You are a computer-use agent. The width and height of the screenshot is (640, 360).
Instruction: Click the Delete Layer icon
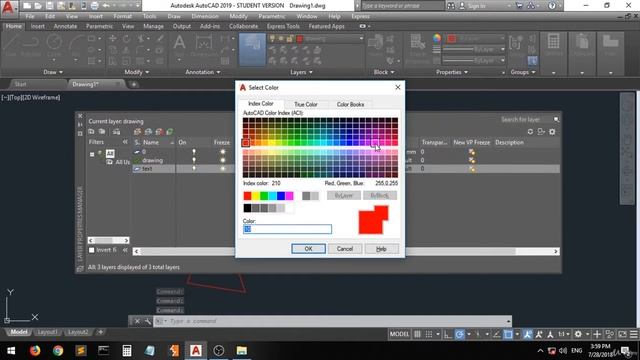[159, 132]
